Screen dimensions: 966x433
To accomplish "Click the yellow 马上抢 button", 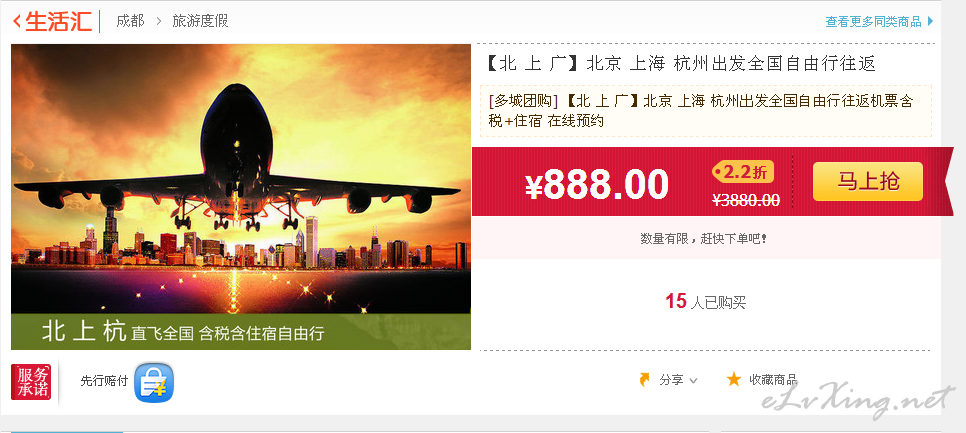I will tap(867, 181).
